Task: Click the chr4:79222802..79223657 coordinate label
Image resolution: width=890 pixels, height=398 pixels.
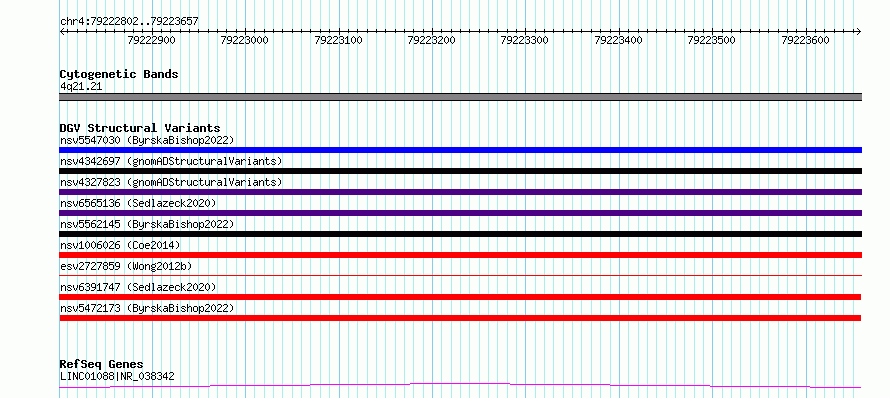Action: pyautogui.click(x=129, y=22)
